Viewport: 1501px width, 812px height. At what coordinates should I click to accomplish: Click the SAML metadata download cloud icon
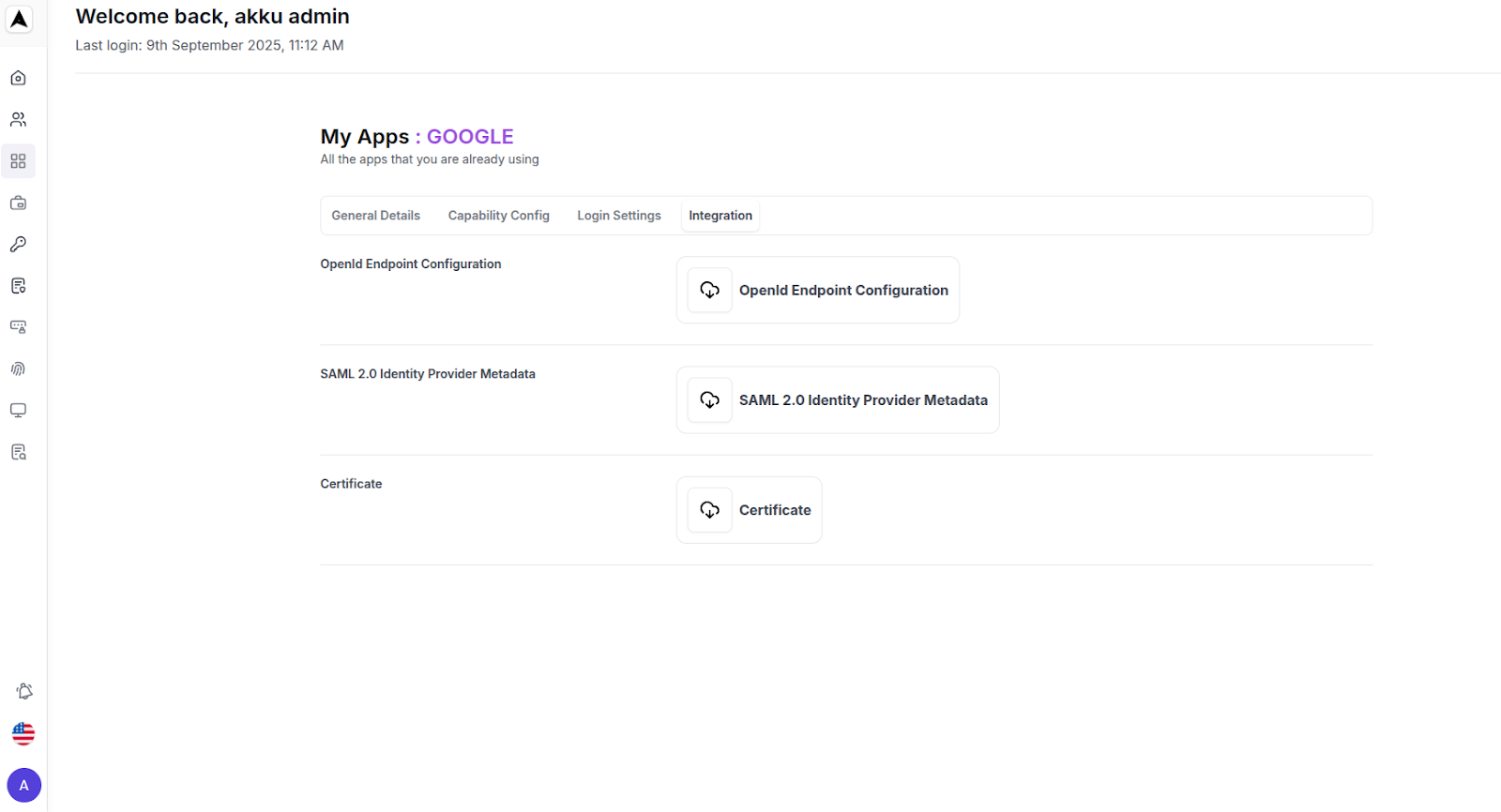(709, 399)
